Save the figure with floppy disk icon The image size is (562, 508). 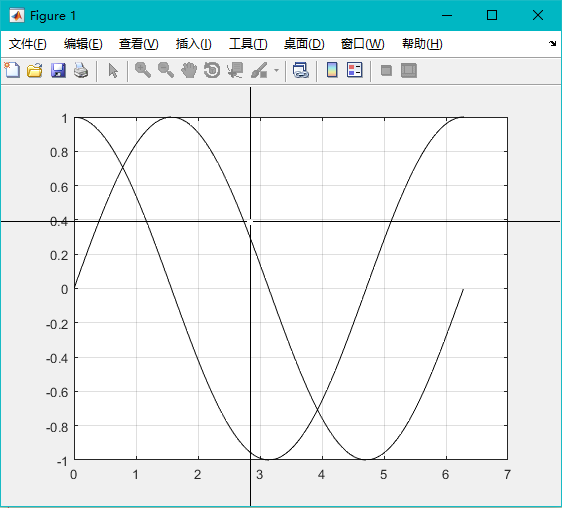(58, 70)
